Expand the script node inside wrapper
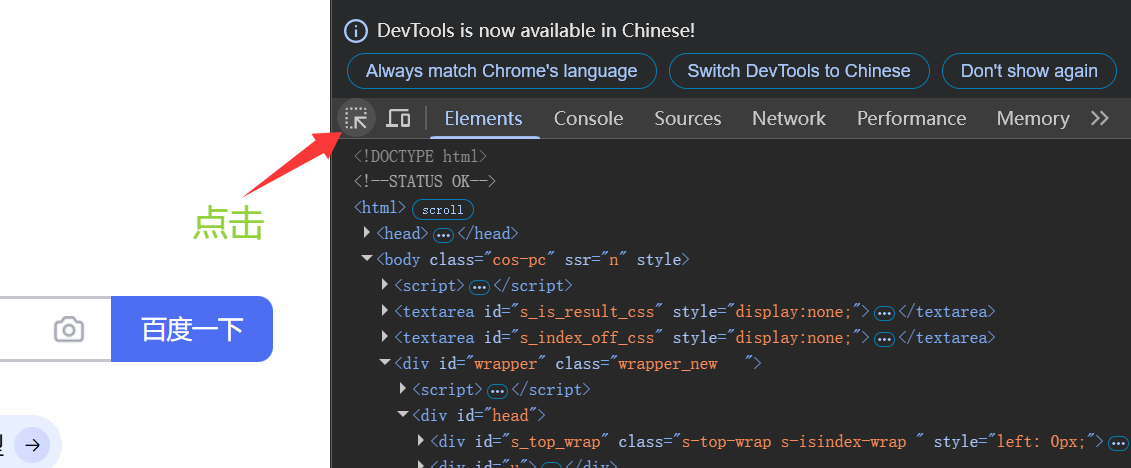Screen dimensions: 1131x468 403,388
